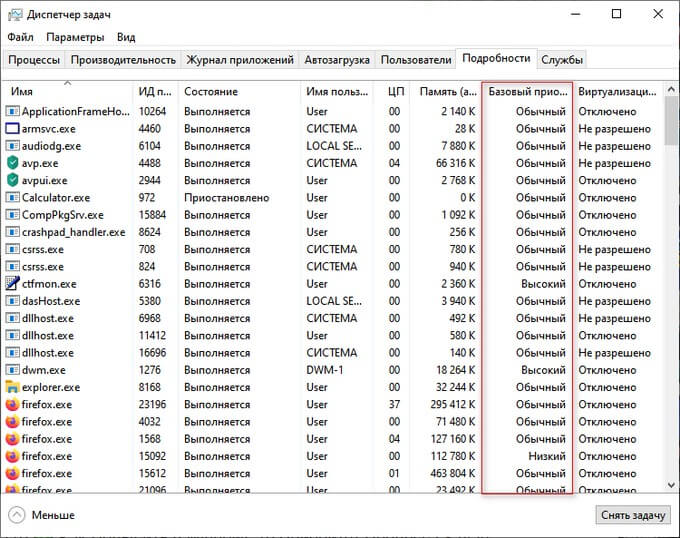This screenshot has width=680, height=538.
Task: Sort by the ЦП column header
Action: (x=394, y=91)
